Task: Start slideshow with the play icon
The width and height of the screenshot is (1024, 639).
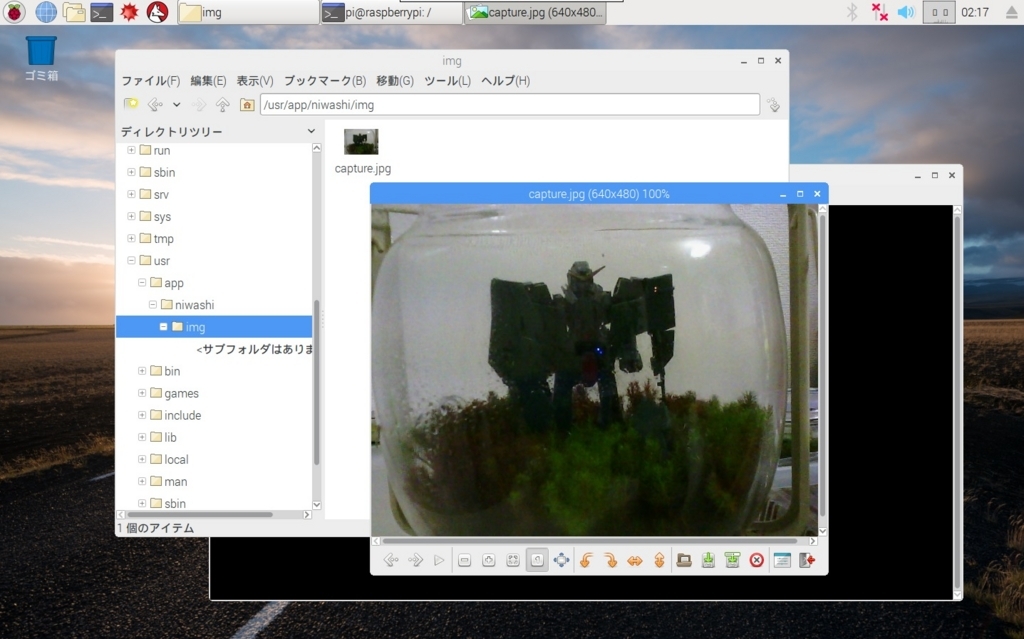Action: pyautogui.click(x=440, y=560)
